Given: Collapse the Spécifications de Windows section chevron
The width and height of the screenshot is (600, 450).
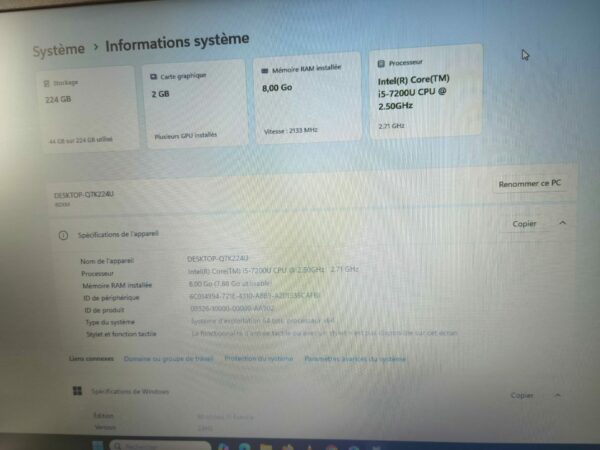Looking at the screenshot, I should (x=558, y=395).
